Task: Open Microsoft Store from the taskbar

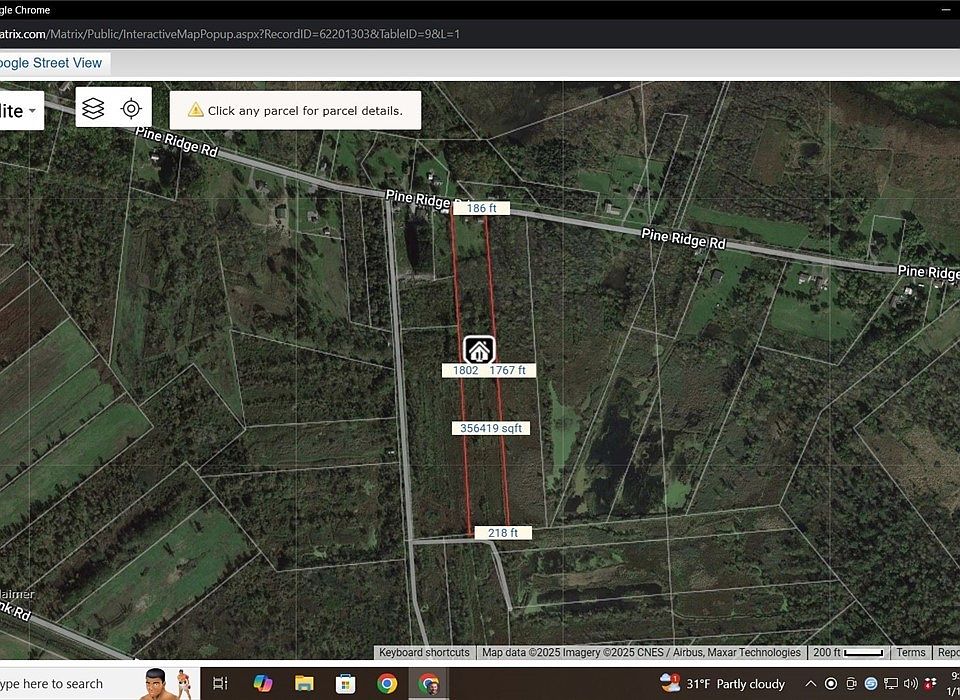Action: point(346,684)
